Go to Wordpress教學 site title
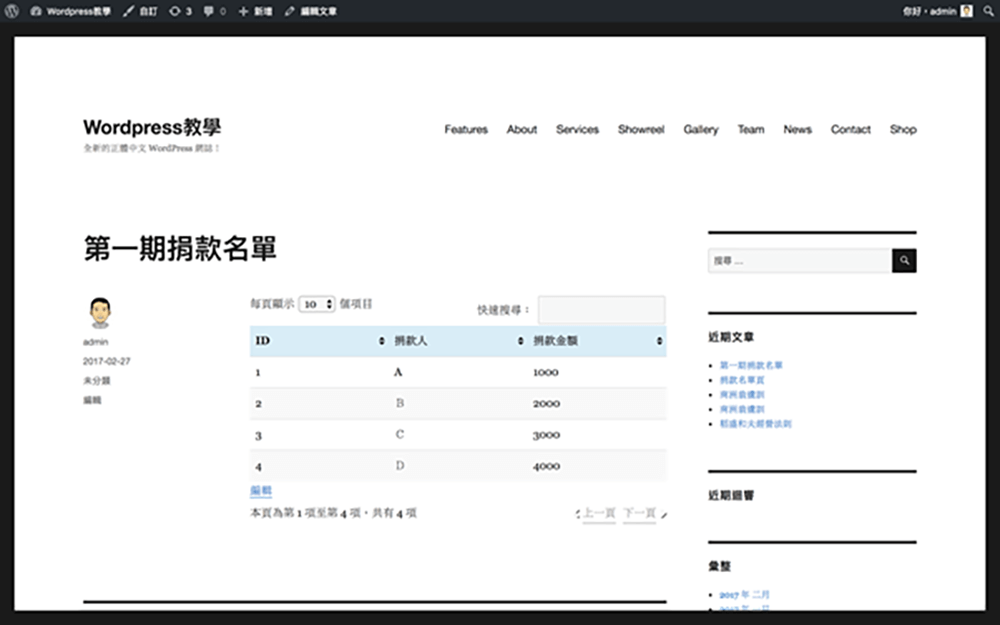This screenshot has width=1000, height=625. tap(152, 127)
